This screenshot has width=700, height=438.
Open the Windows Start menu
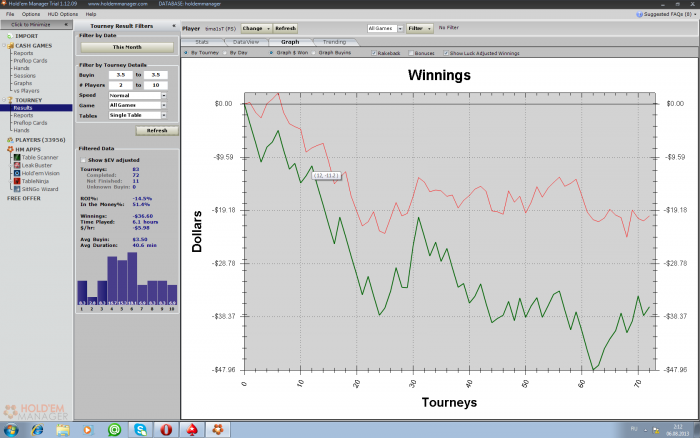[x=11, y=430]
